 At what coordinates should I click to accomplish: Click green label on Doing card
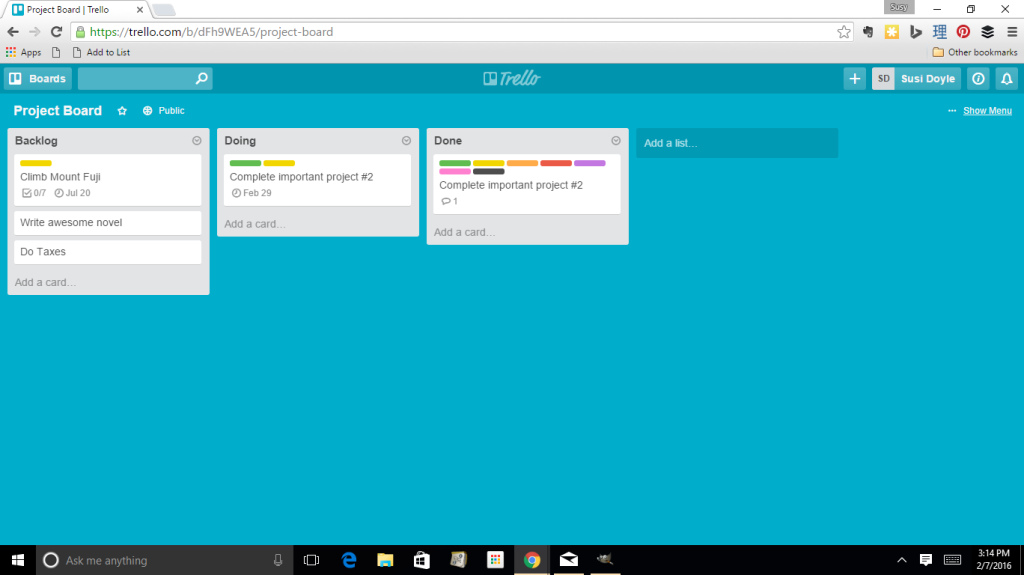coord(246,163)
